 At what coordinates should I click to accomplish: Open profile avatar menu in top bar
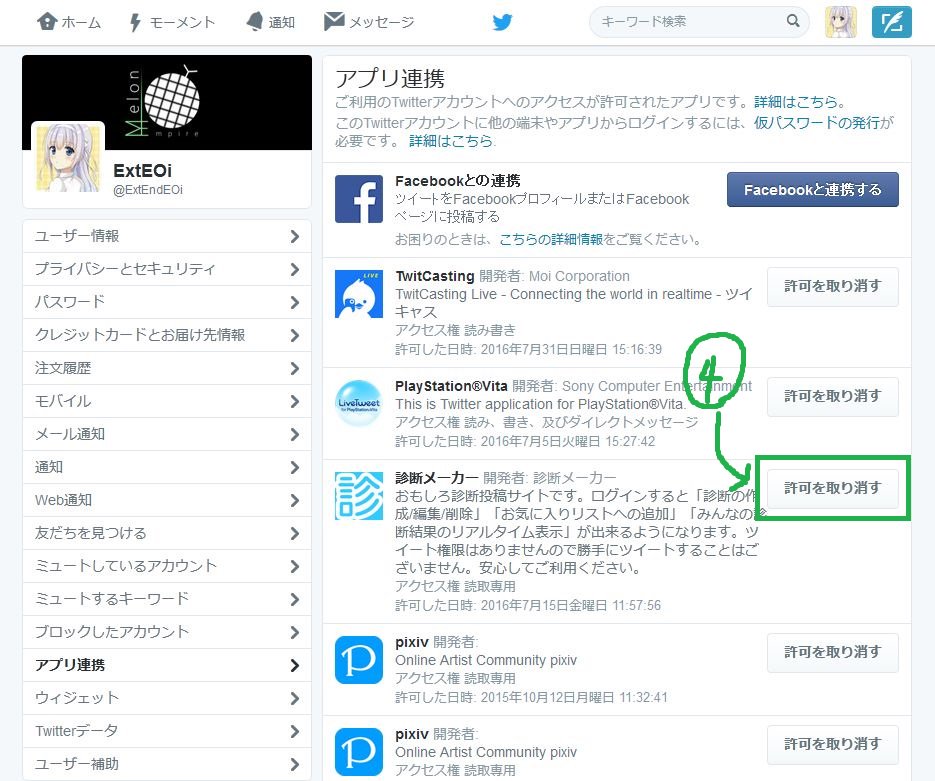pyautogui.click(x=840, y=22)
